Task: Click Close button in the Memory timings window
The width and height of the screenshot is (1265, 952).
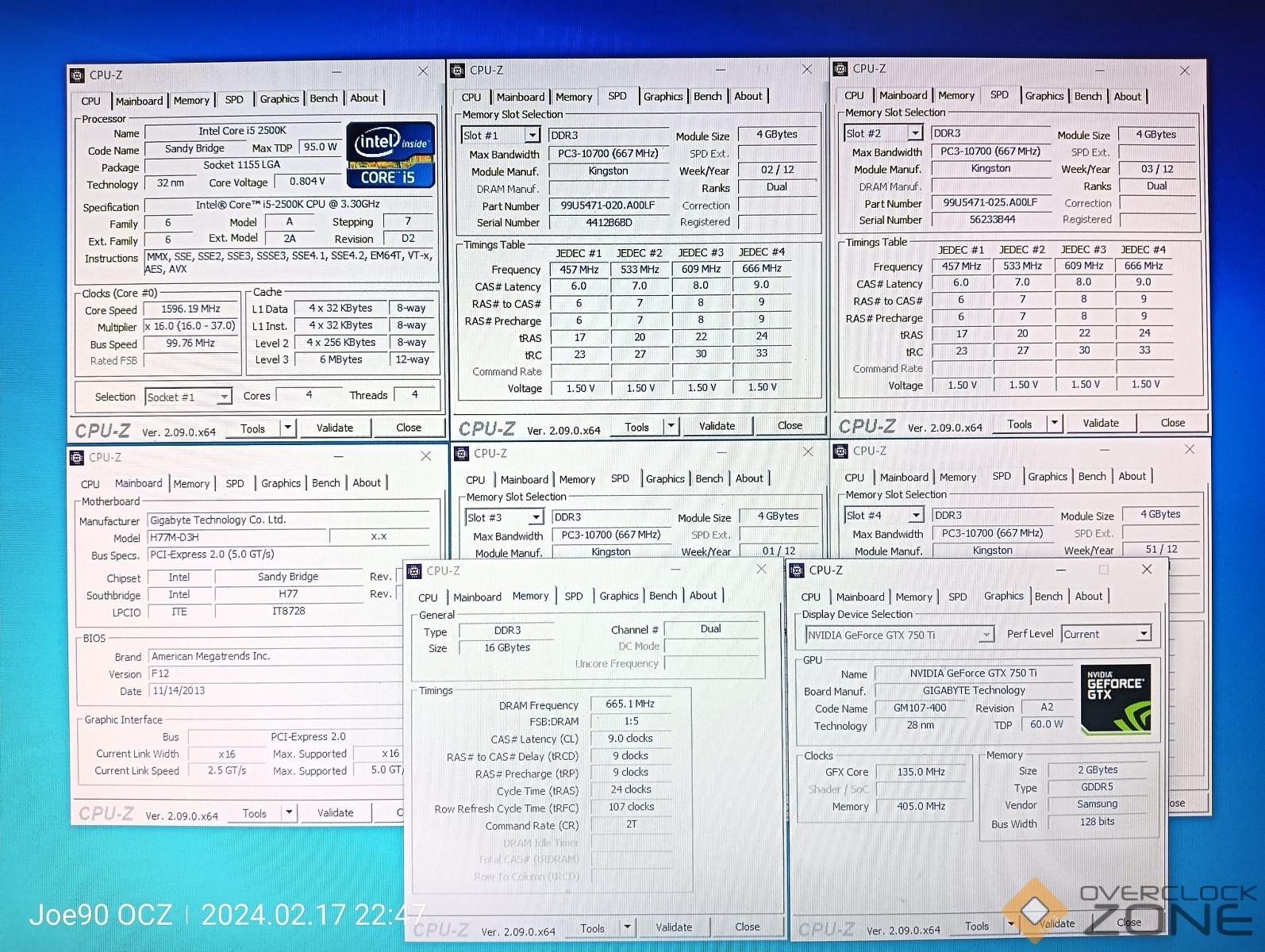Action: (747, 927)
